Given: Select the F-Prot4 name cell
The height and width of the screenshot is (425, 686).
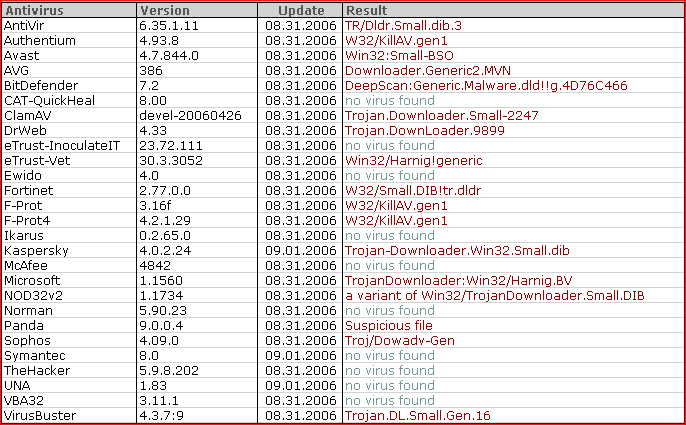Looking at the screenshot, I should click(27, 221).
